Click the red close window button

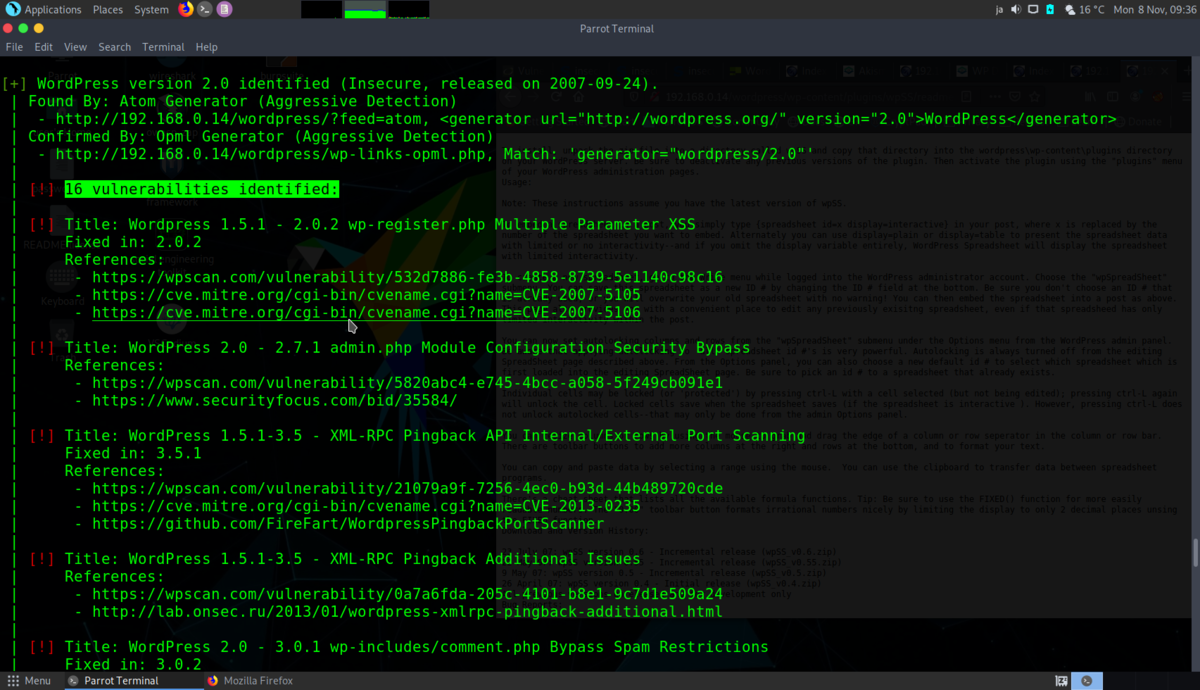(x=9, y=28)
